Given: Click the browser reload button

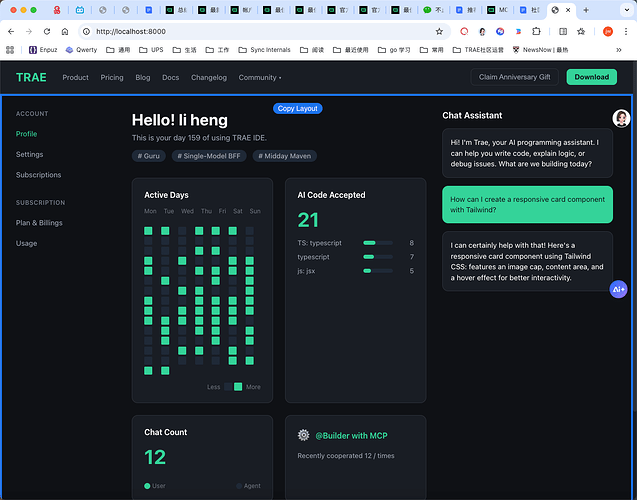Looking at the screenshot, I should 49,31.
